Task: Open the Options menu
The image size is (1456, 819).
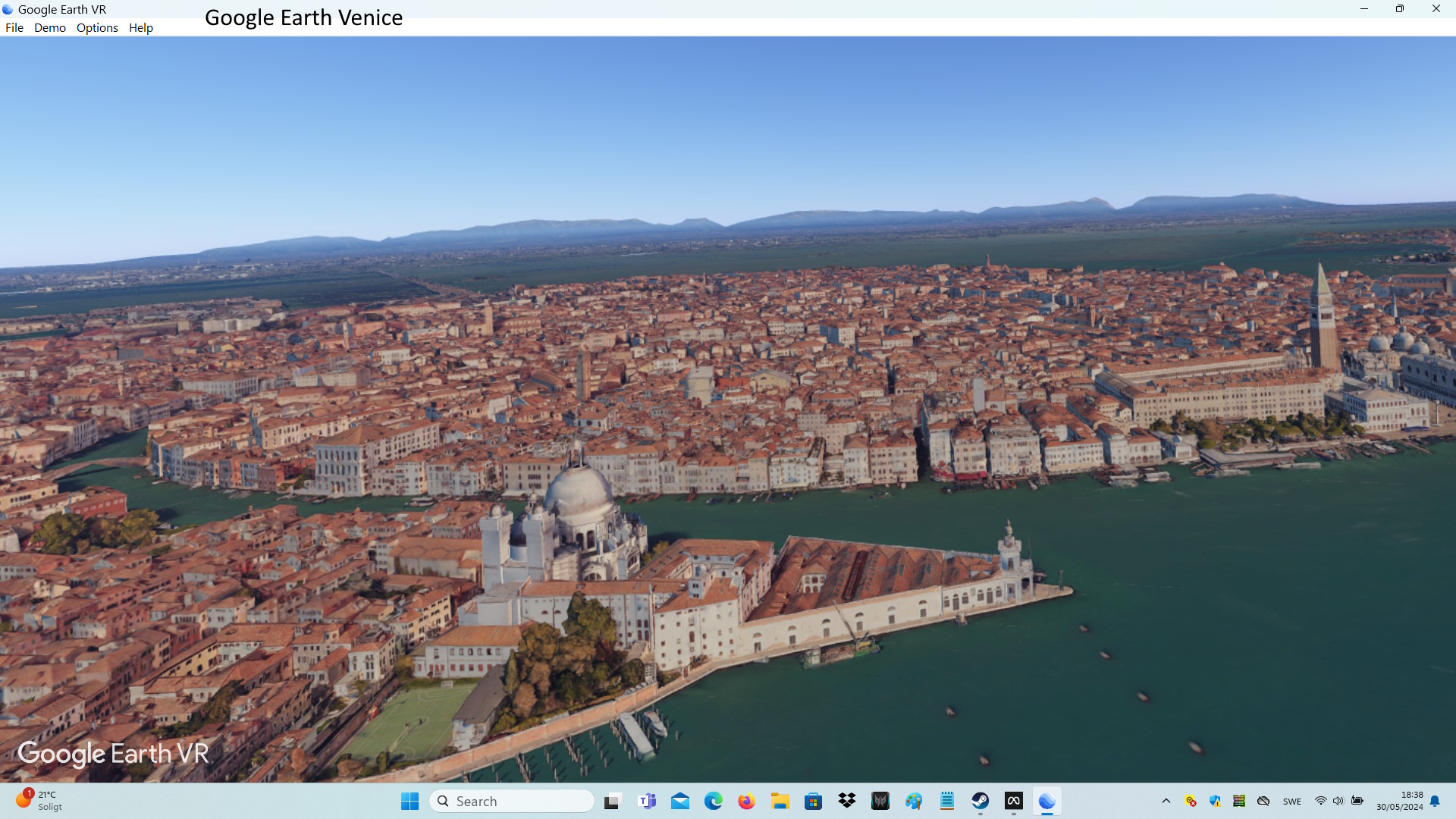Action: click(x=97, y=28)
